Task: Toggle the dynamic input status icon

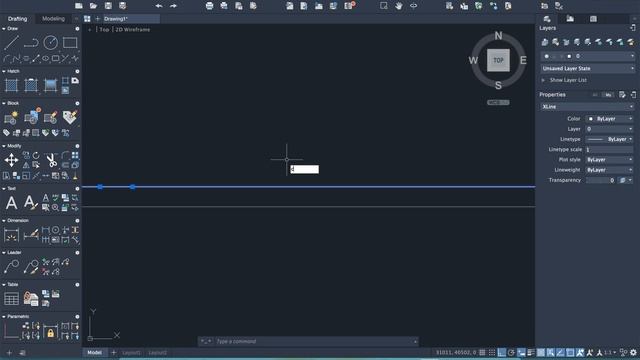Action: (521, 352)
